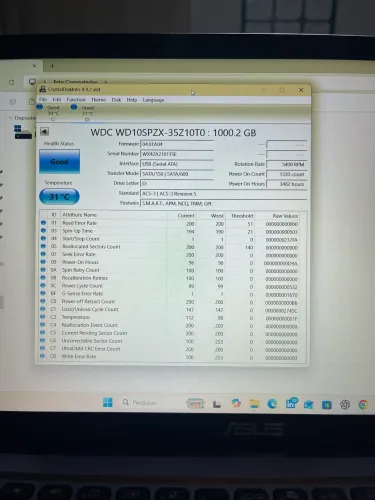Click the Serial Number field

tap(177, 154)
